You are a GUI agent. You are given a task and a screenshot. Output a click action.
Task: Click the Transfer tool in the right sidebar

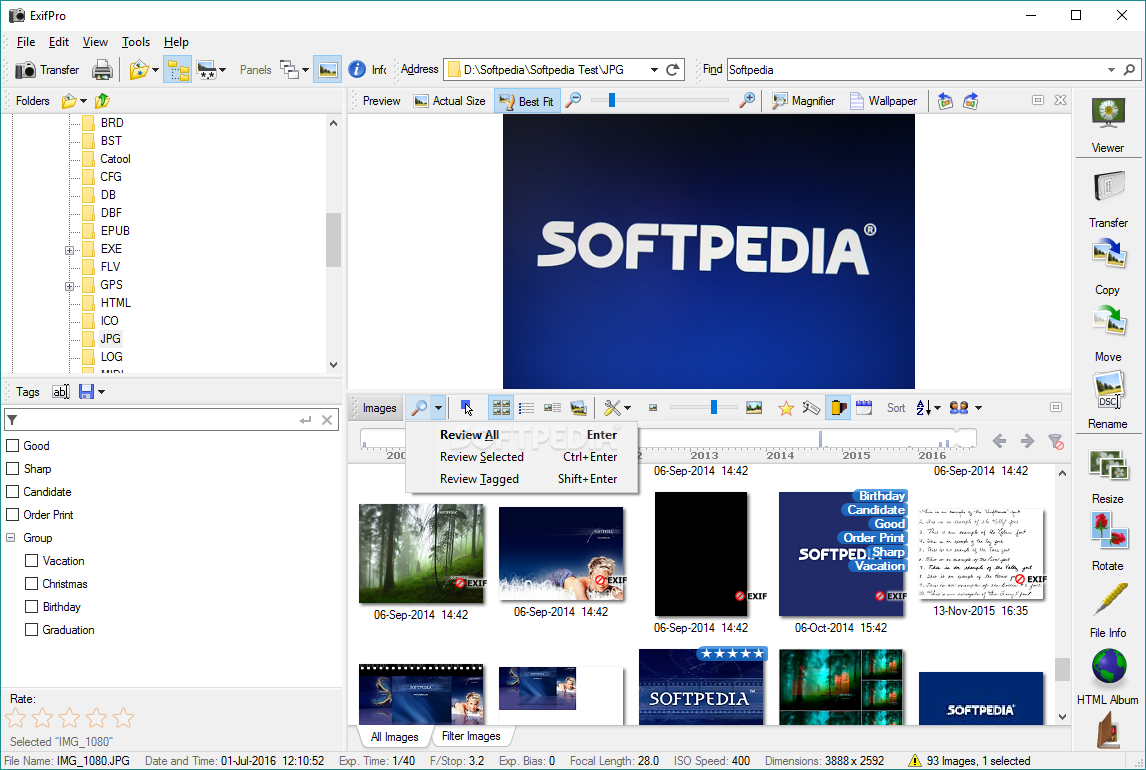1108,197
